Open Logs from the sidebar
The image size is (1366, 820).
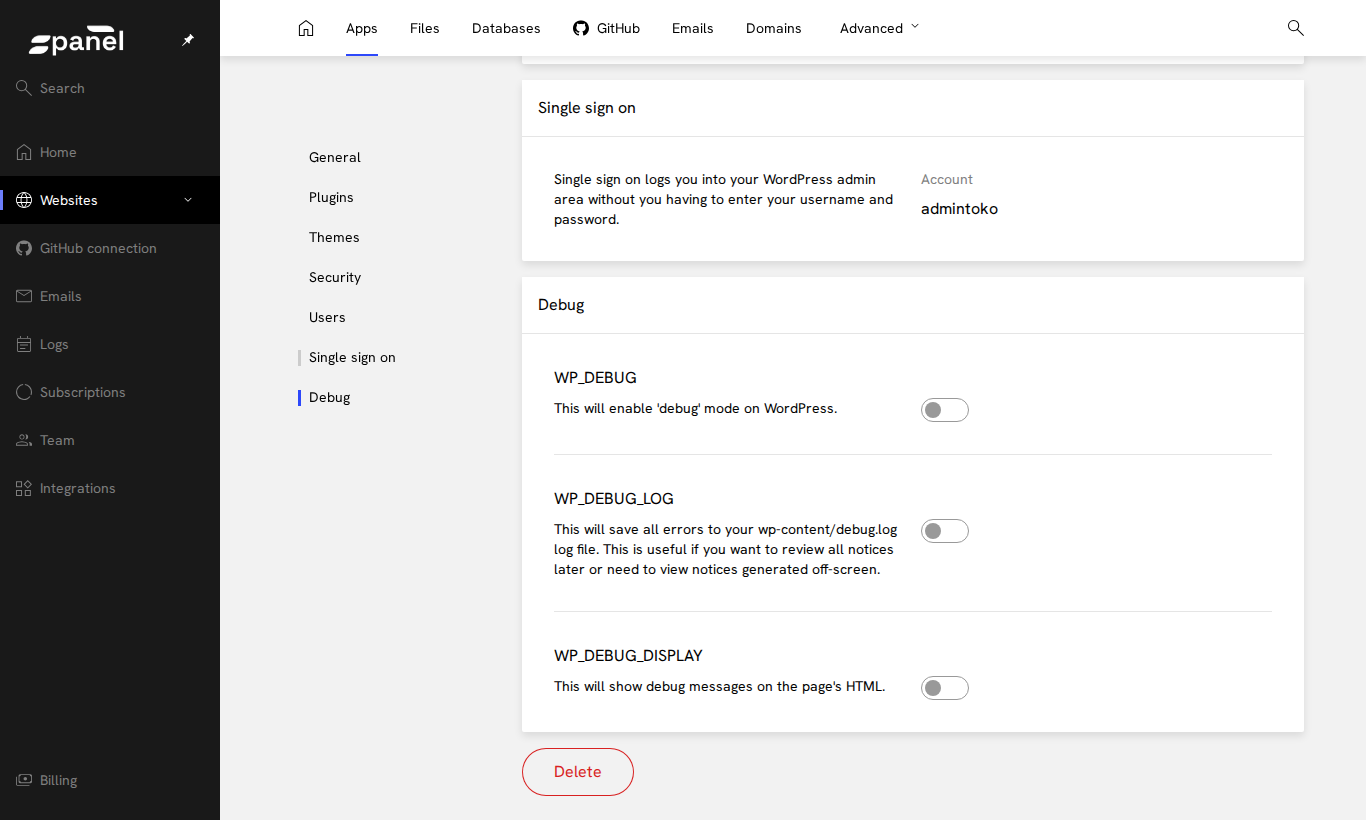click(x=110, y=344)
